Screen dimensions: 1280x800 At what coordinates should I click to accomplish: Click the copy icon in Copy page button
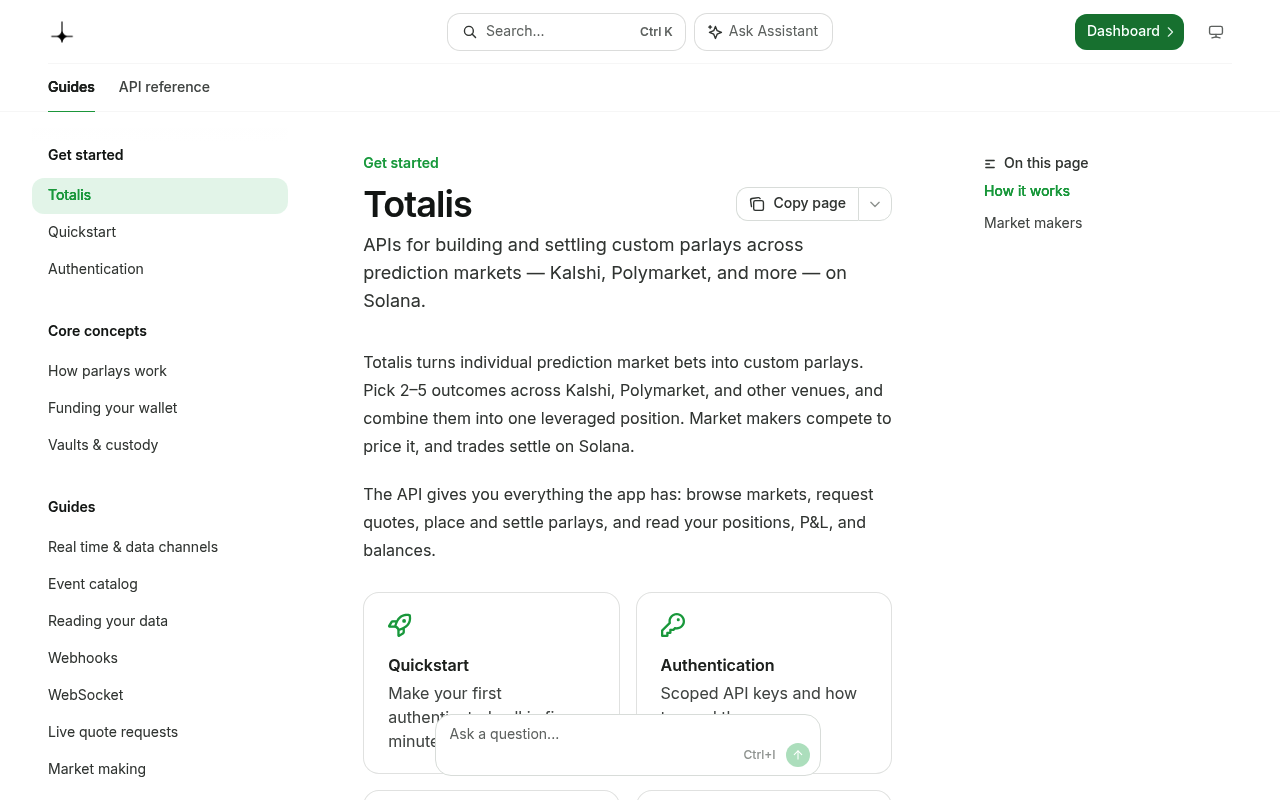pyautogui.click(x=757, y=204)
